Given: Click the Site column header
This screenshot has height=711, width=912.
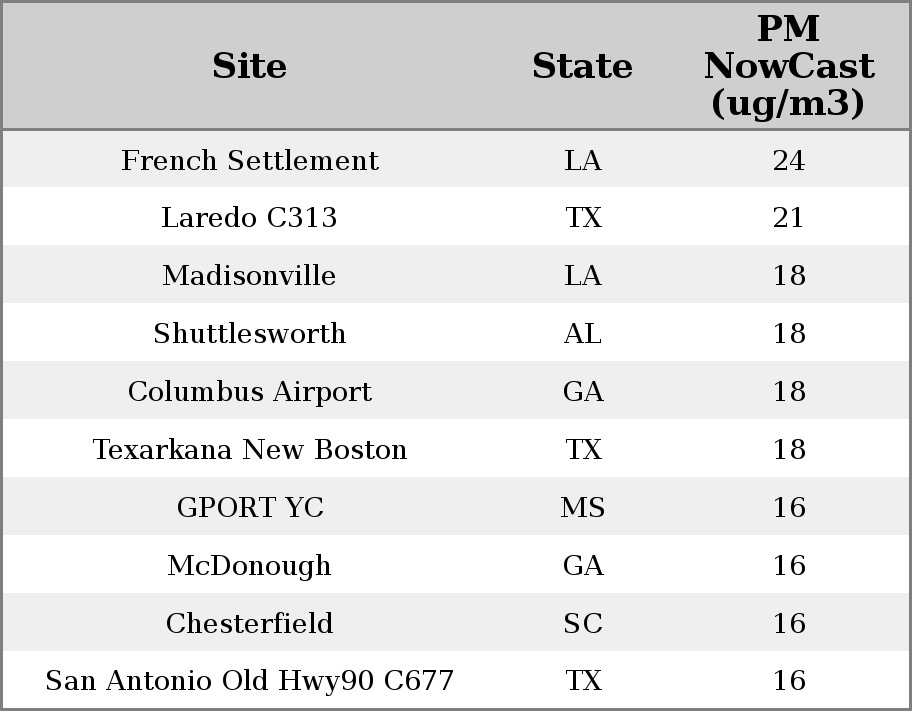Looking at the screenshot, I should pos(250,66).
